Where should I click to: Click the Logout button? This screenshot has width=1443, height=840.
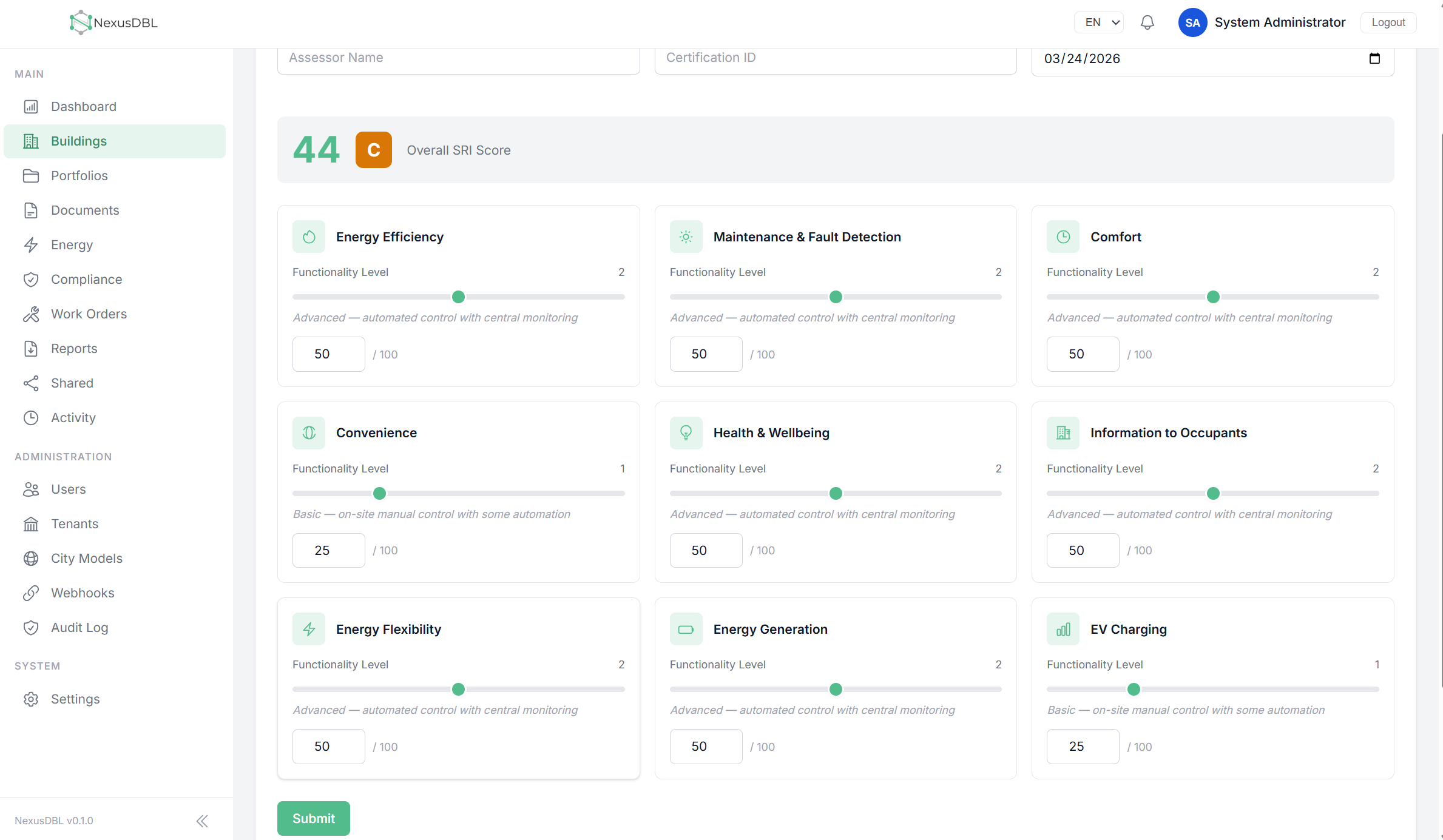tap(1388, 22)
